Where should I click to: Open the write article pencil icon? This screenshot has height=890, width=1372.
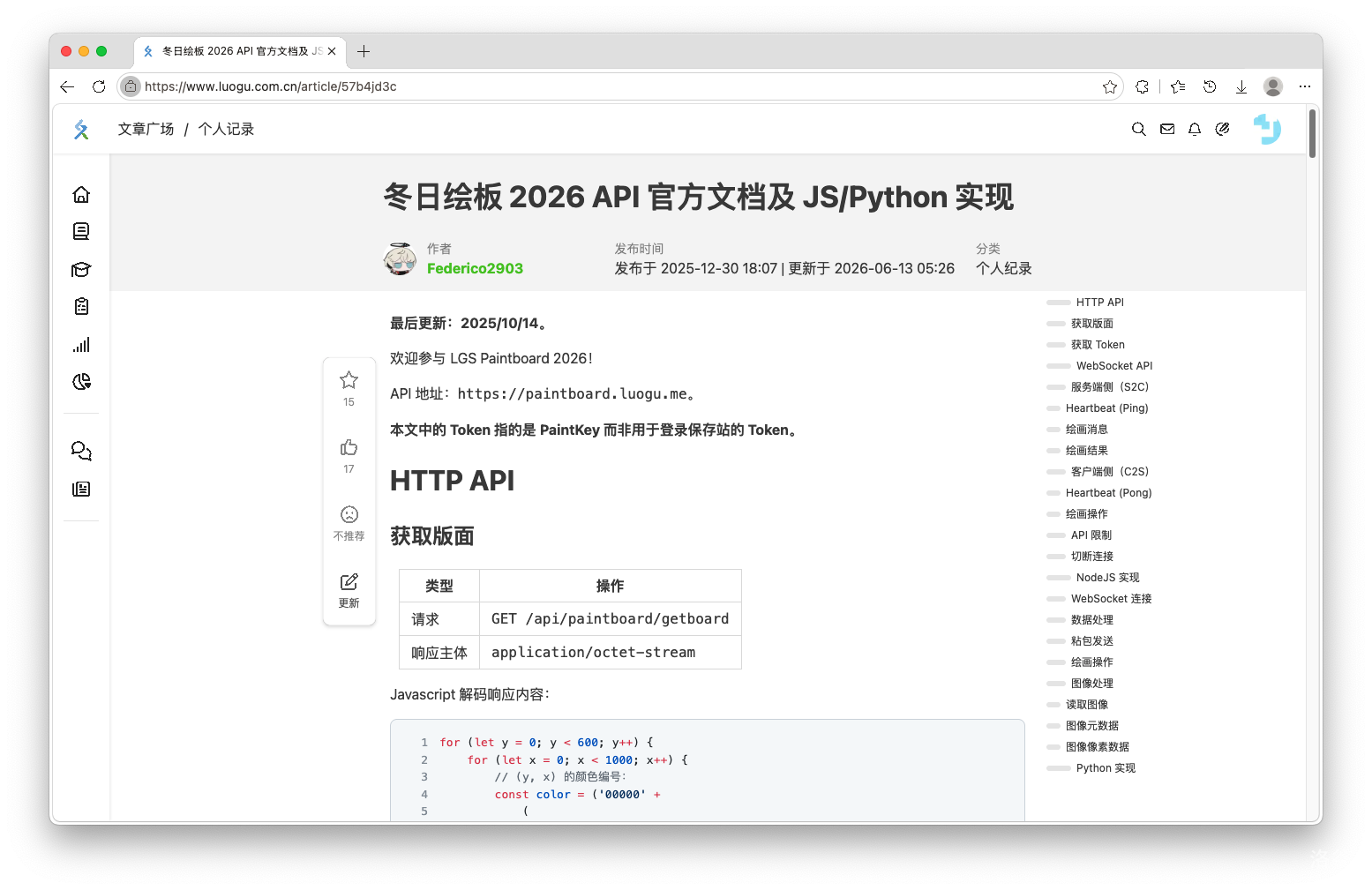pos(1222,129)
